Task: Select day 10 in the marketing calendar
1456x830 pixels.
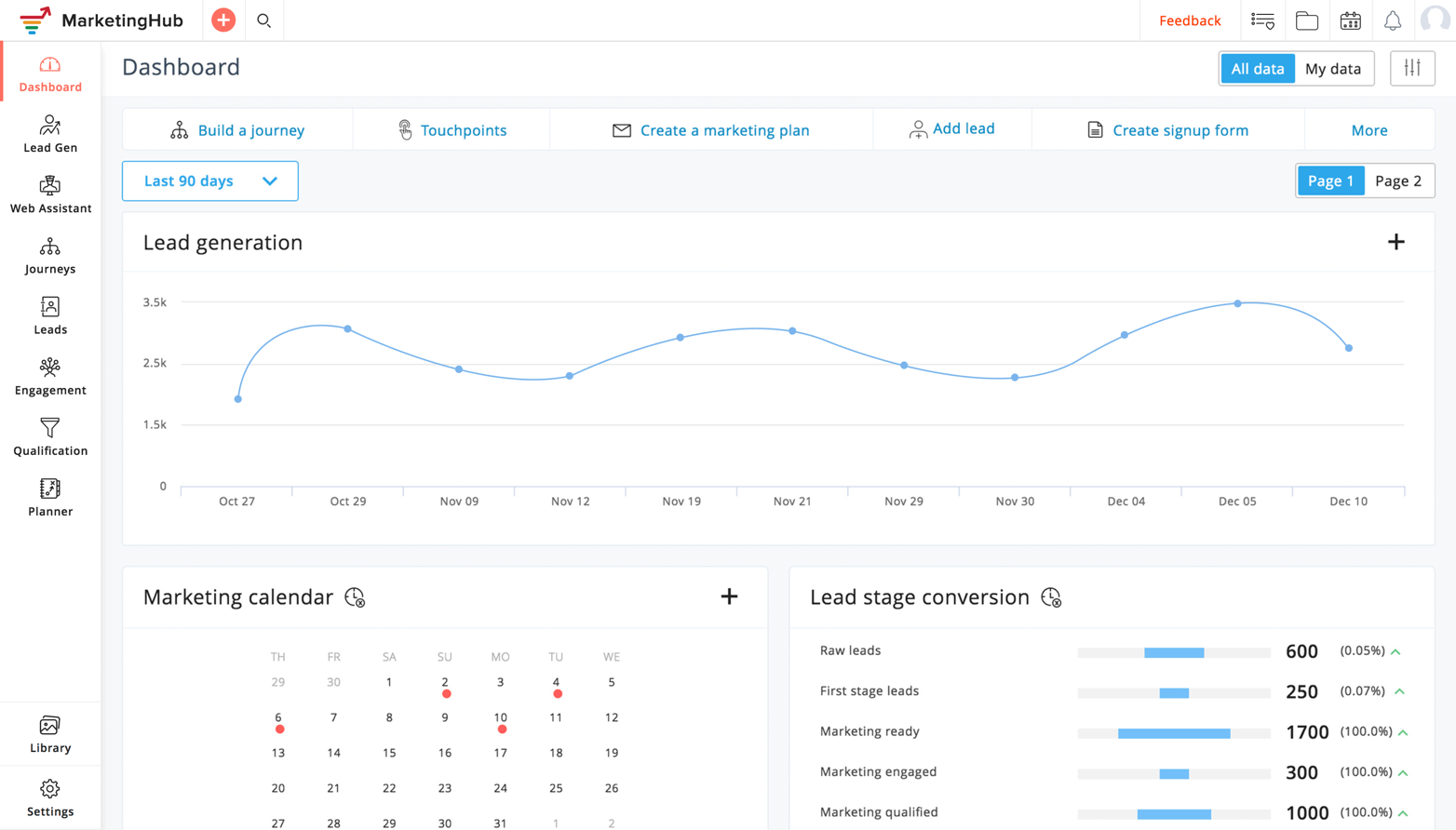Action: 501,718
